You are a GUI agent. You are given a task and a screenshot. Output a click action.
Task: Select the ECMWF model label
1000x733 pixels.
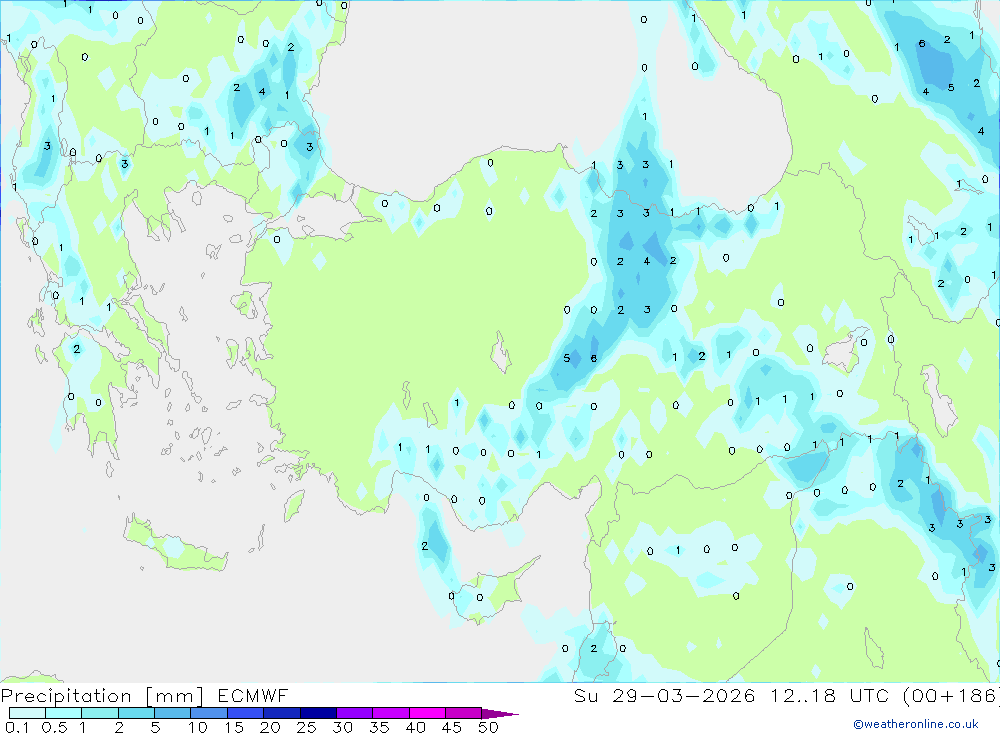(253, 696)
